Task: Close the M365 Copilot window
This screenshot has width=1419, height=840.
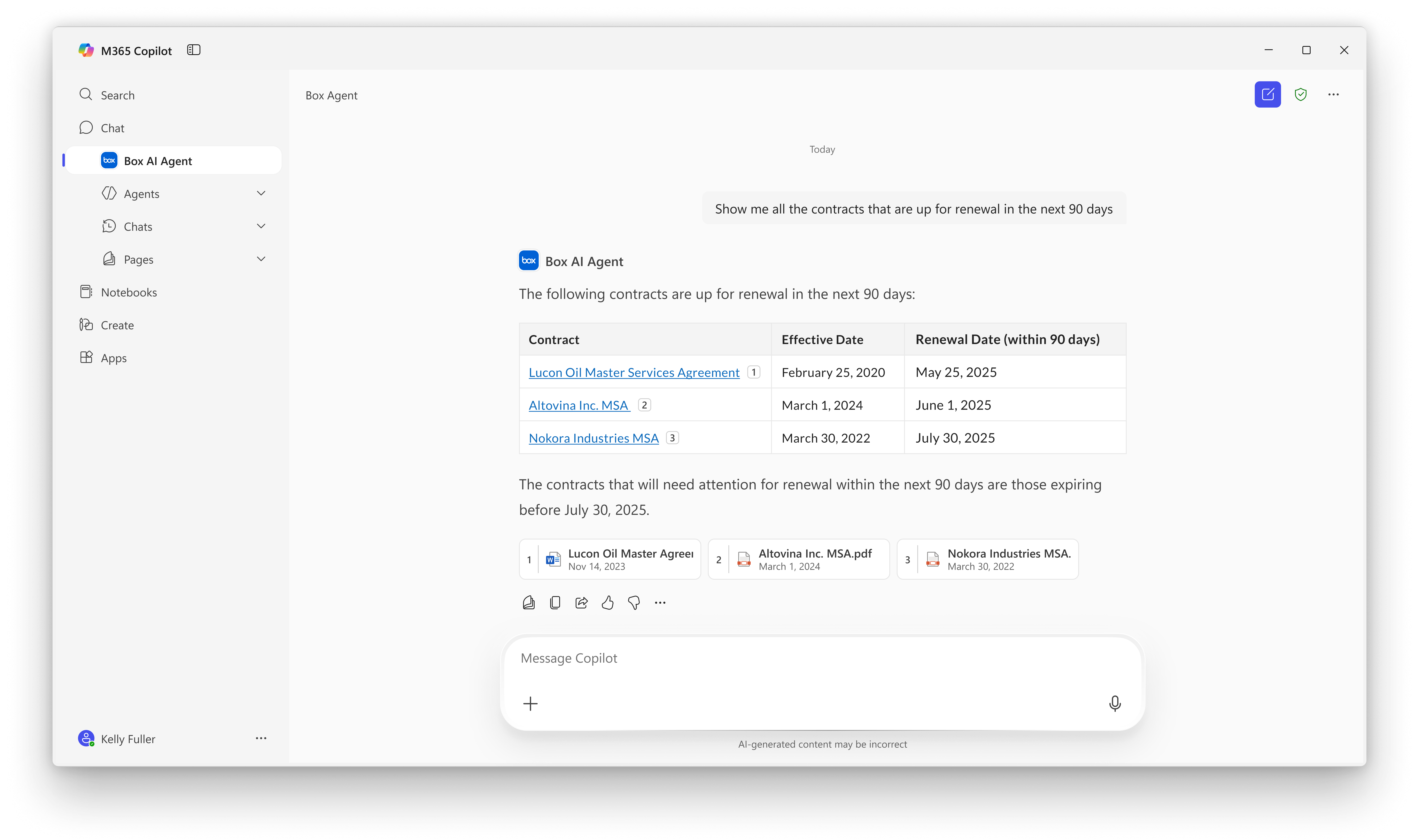Action: click(1344, 50)
